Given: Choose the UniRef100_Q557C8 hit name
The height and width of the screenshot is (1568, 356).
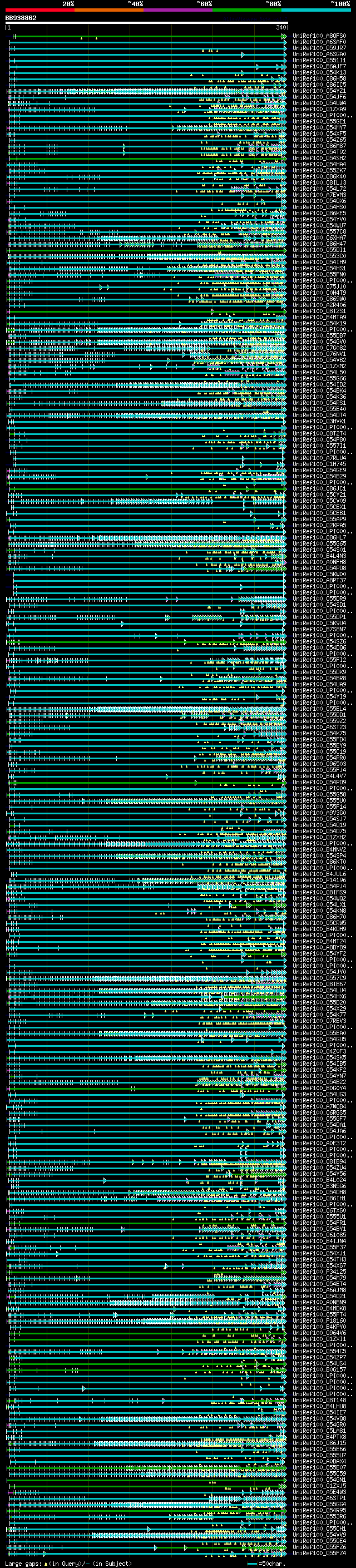Looking at the screenshot, I should coord(319,231).
